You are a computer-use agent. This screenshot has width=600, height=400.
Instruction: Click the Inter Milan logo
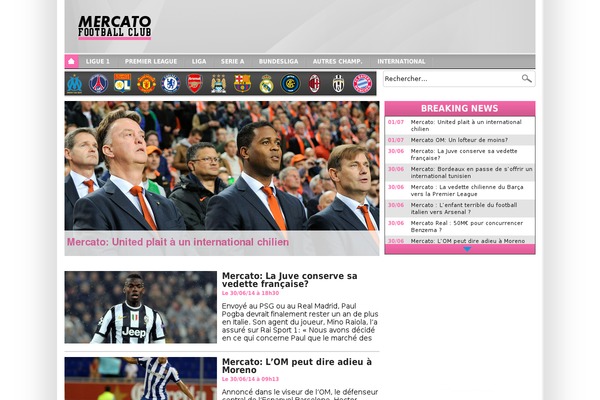[x=290, y=84]
